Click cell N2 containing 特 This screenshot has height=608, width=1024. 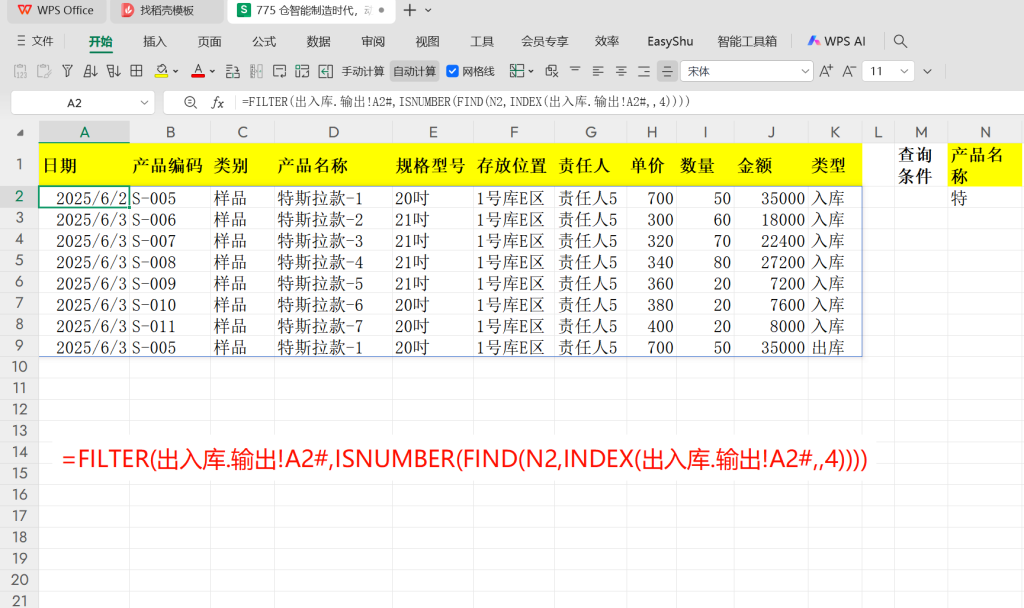[x=985, y=198]
